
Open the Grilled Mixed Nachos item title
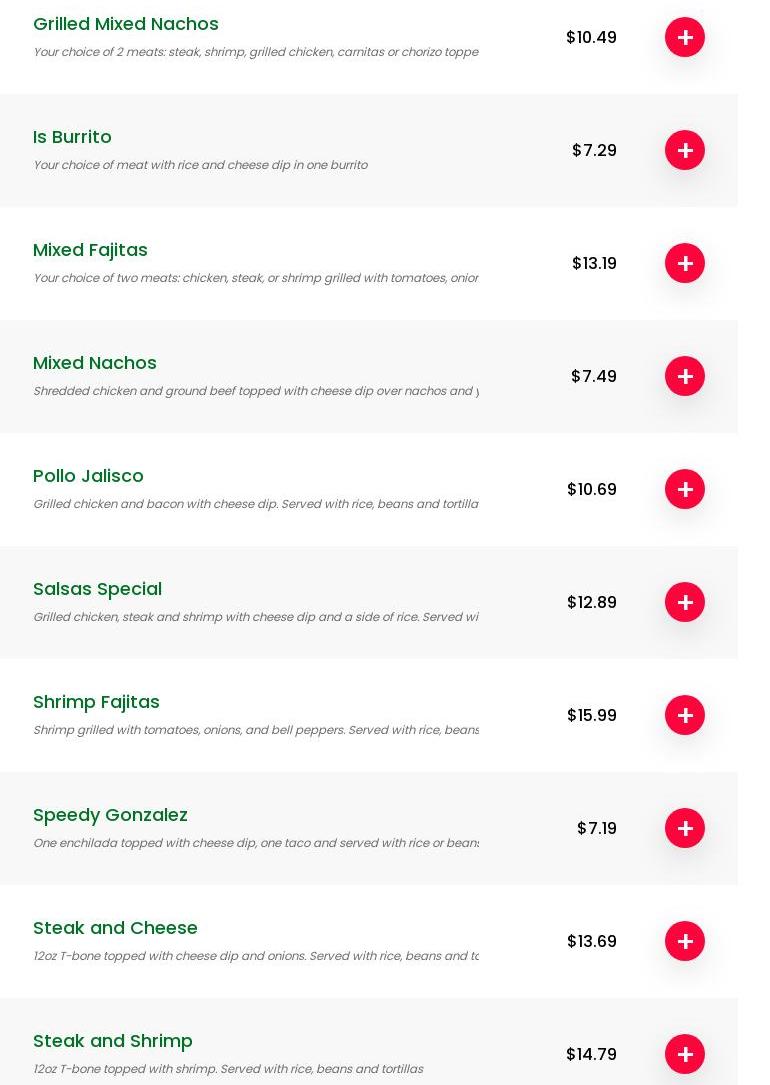pos(126,24)
